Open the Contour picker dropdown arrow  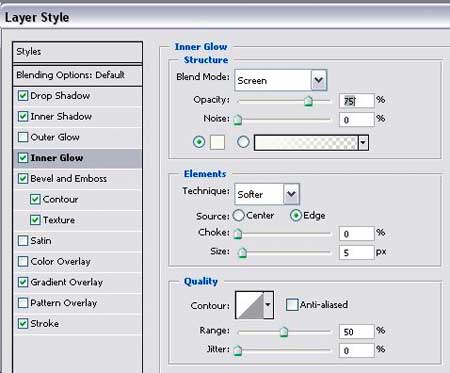[x=268, y=305]
